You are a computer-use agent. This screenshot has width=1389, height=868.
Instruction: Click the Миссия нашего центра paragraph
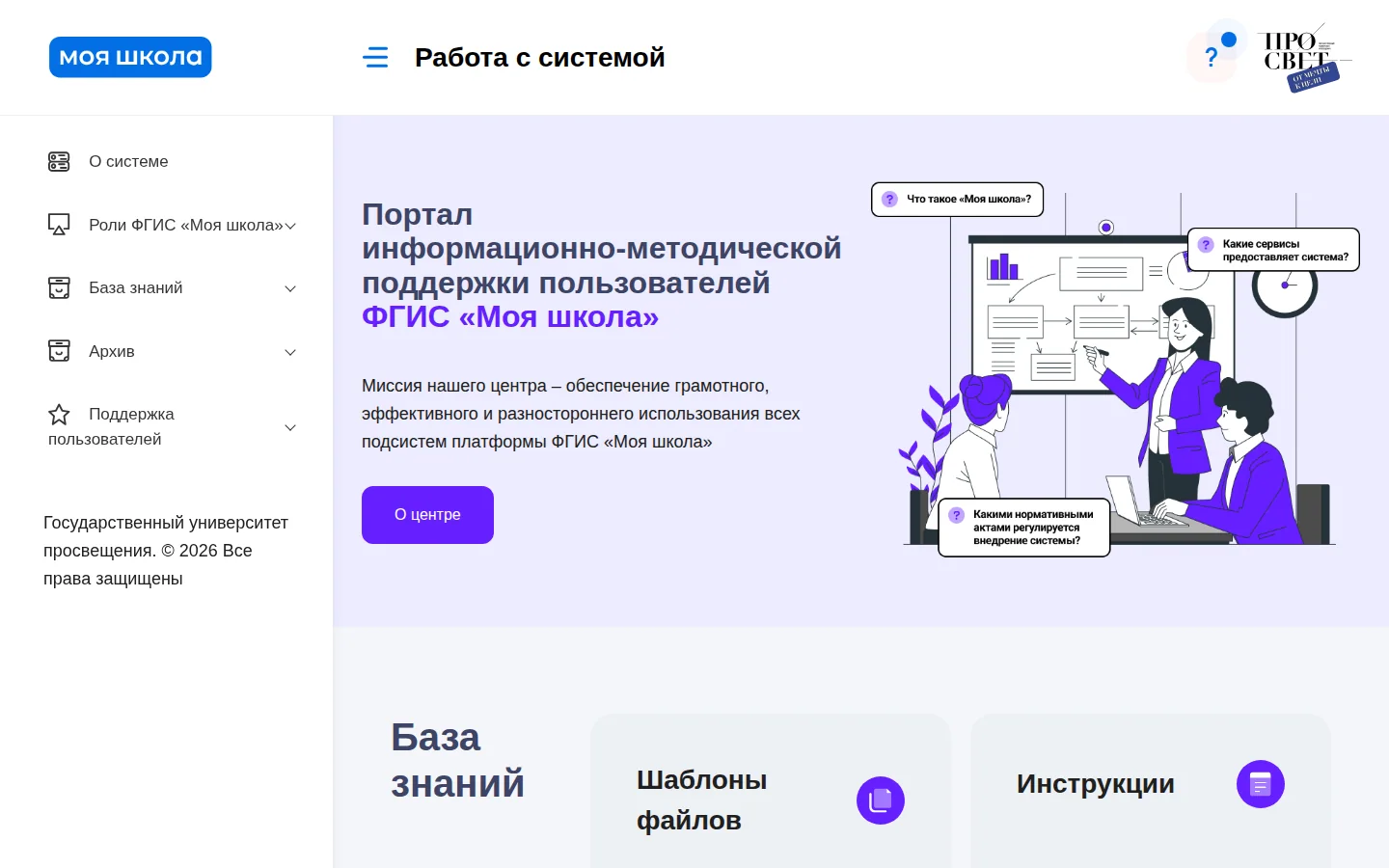pyautogui.click(x=581, y=414)
